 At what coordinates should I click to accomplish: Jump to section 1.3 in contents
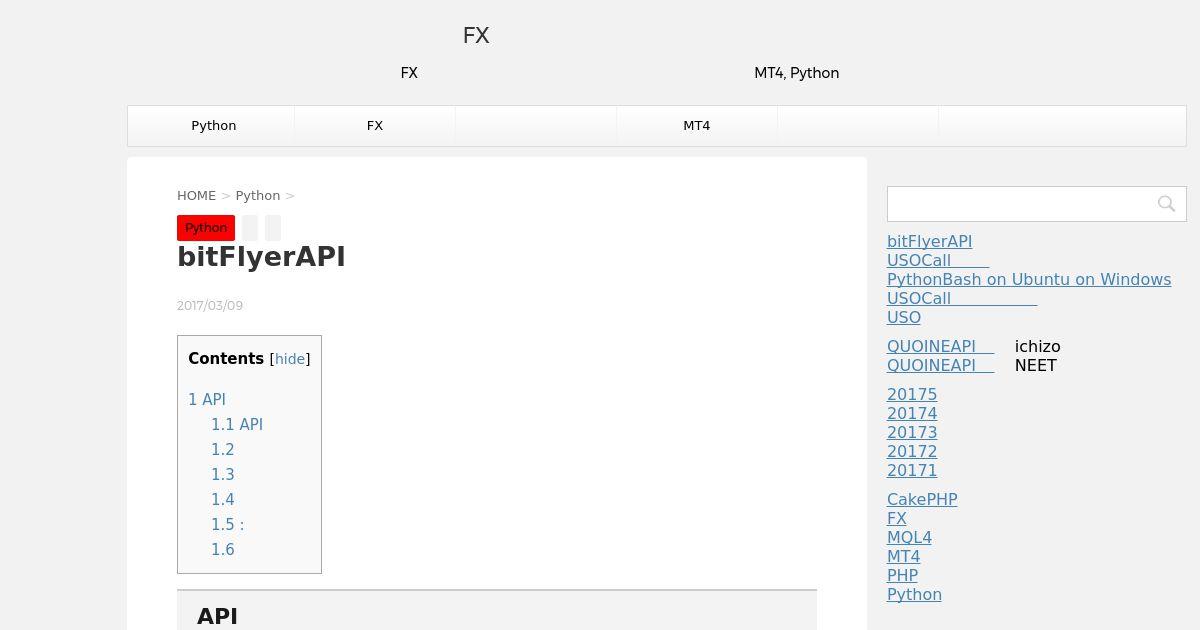[223, 474]
